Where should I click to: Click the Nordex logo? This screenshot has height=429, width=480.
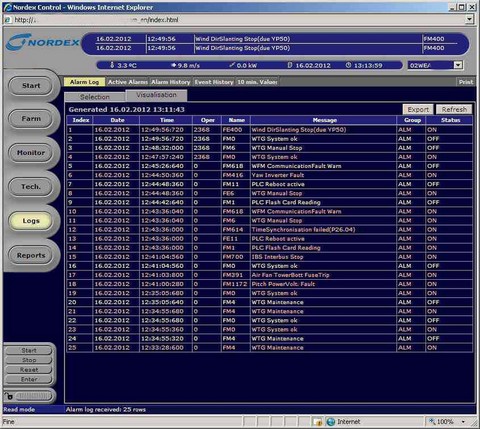click(43, 43)
